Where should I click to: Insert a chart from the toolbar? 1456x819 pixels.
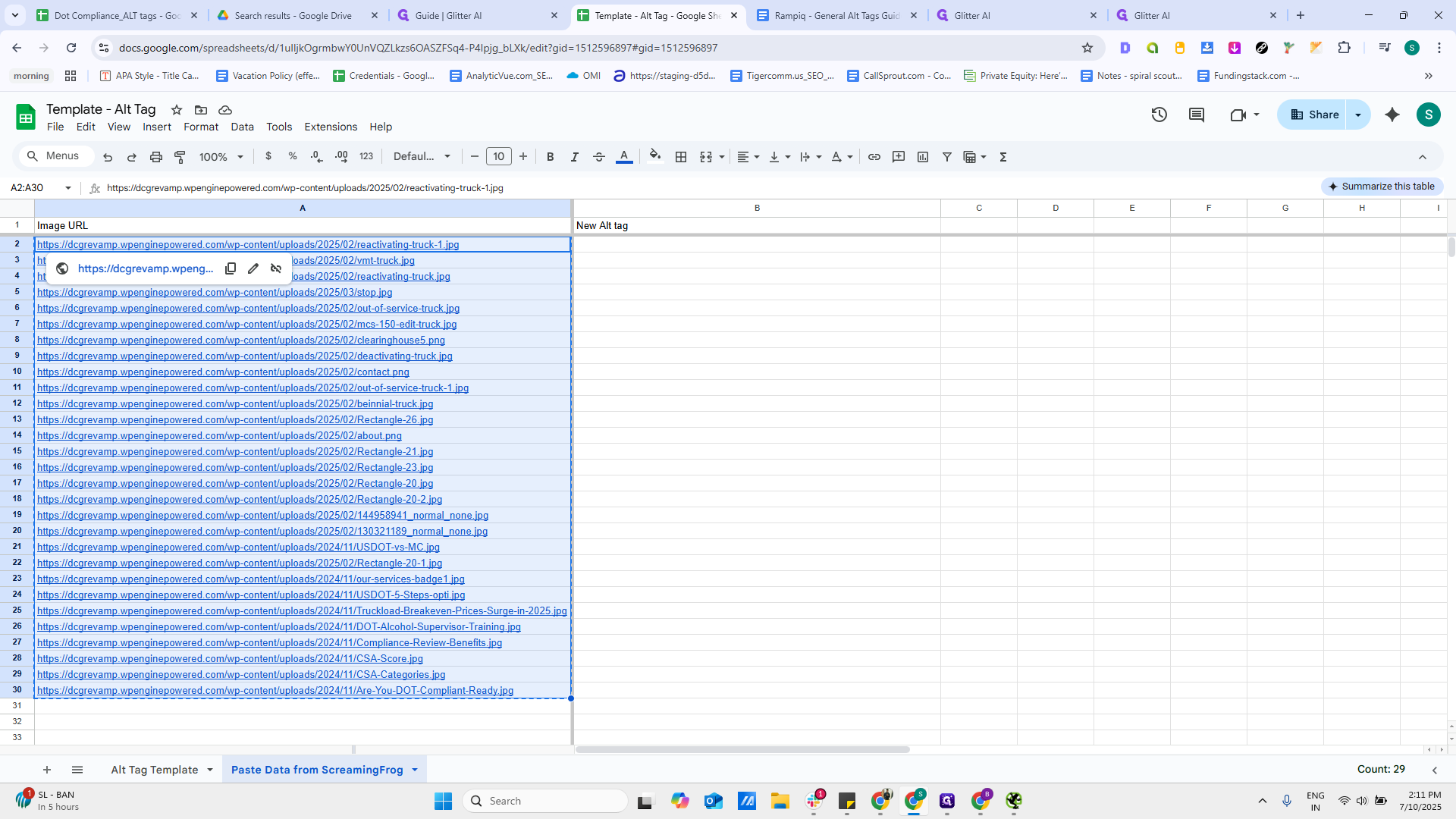[923, 156]
